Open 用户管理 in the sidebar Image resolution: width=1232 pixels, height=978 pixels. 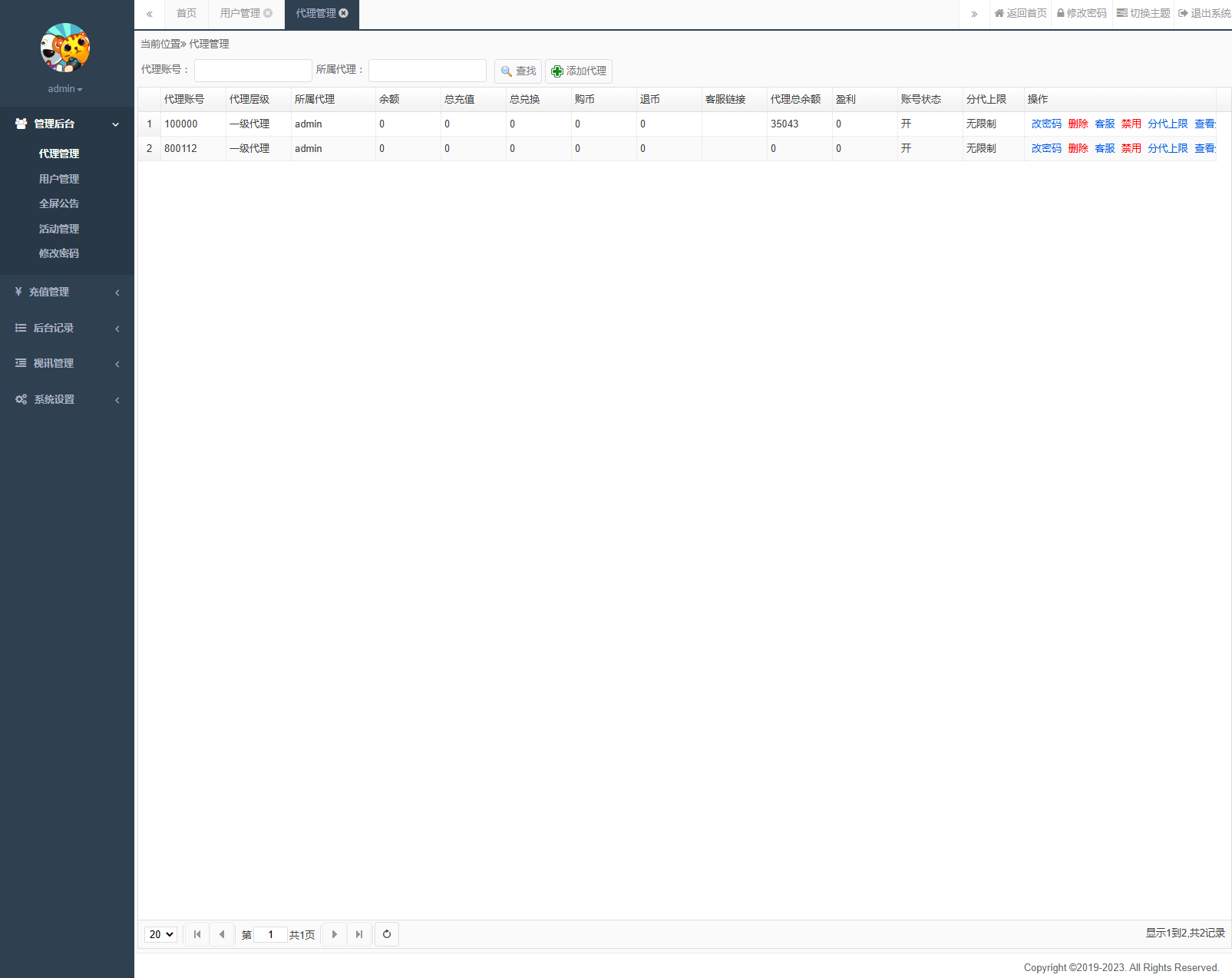(x=59, y=179)
